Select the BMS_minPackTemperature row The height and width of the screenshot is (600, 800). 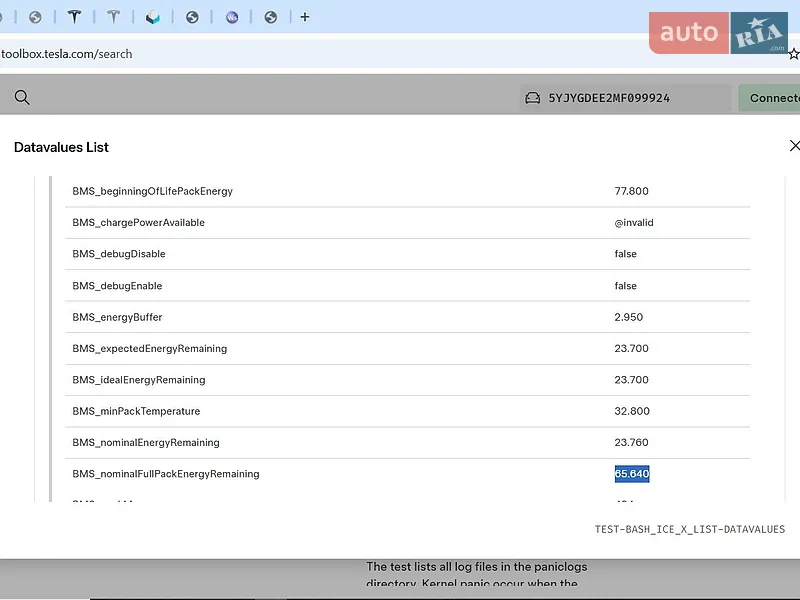coord(407,411)
